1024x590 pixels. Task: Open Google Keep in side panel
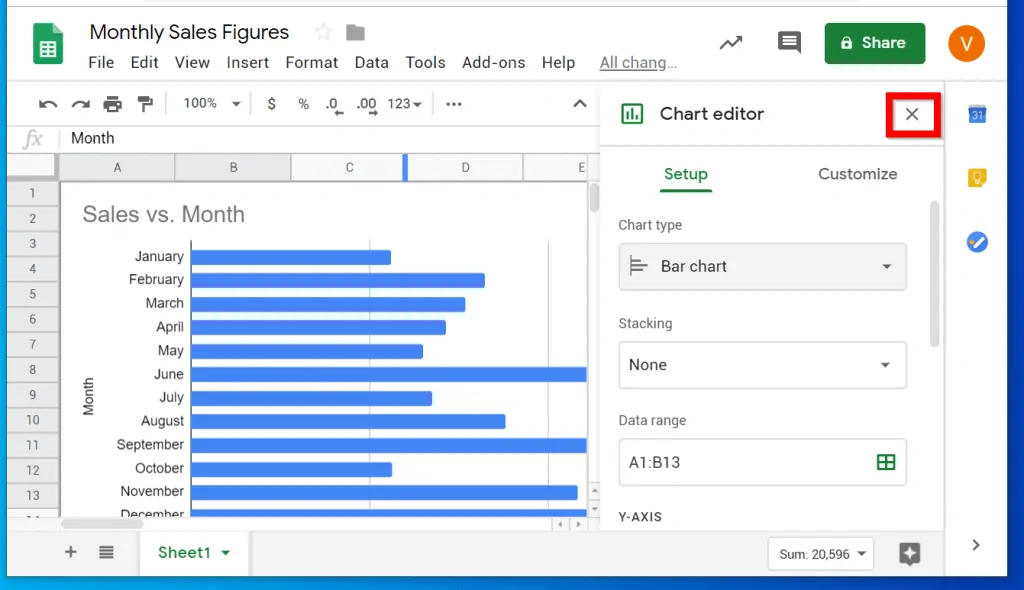tap(977, 178)
